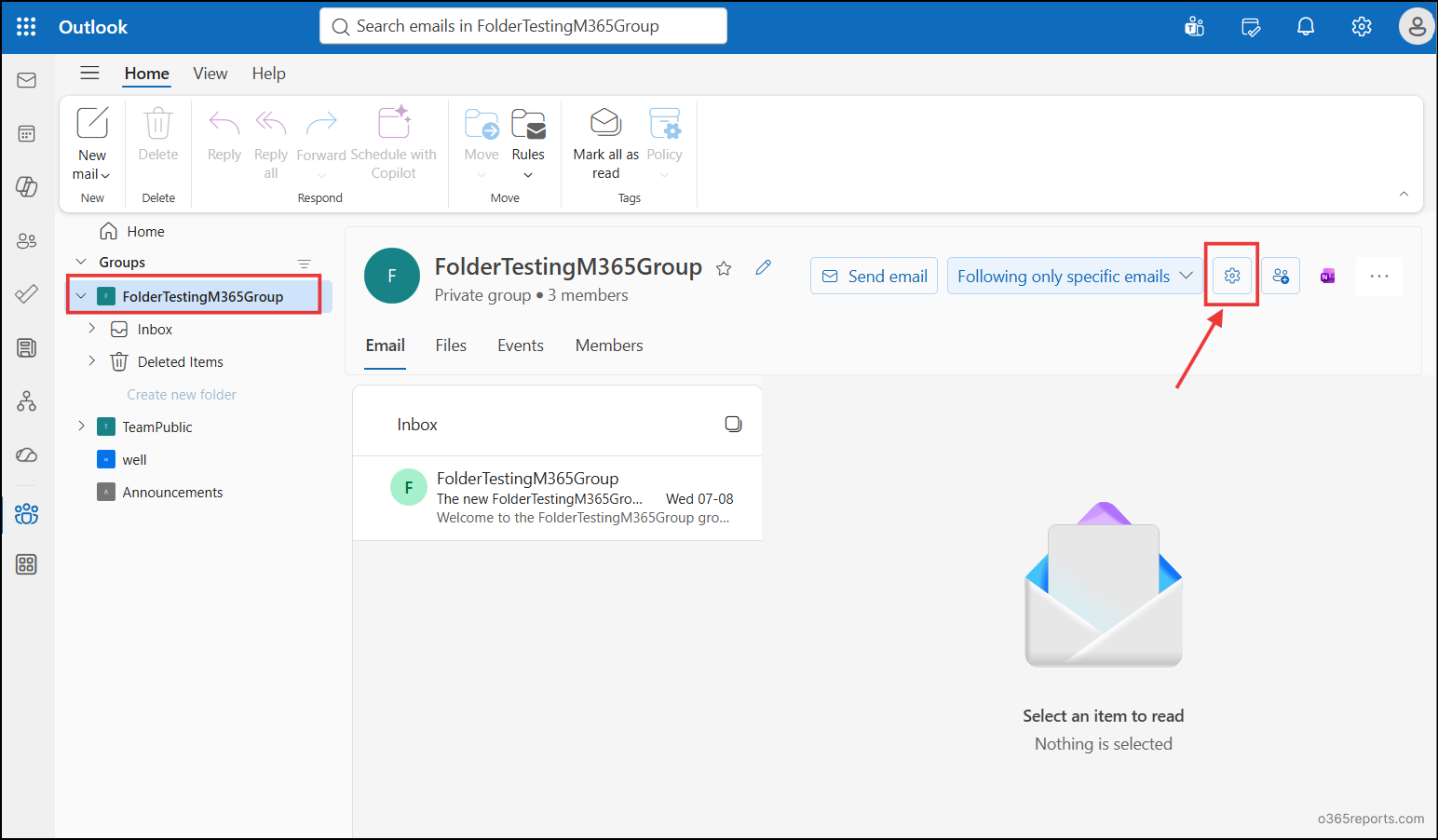This screenshot has width=1438, height=840.
Task: Open OneDrive cloud icon in rail
Action: 27,454
